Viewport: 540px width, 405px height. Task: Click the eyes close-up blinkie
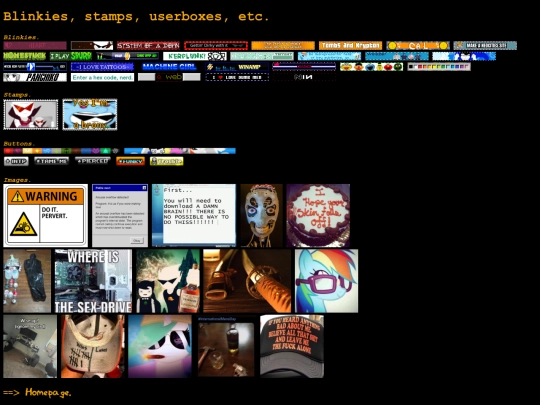[92, 45]
